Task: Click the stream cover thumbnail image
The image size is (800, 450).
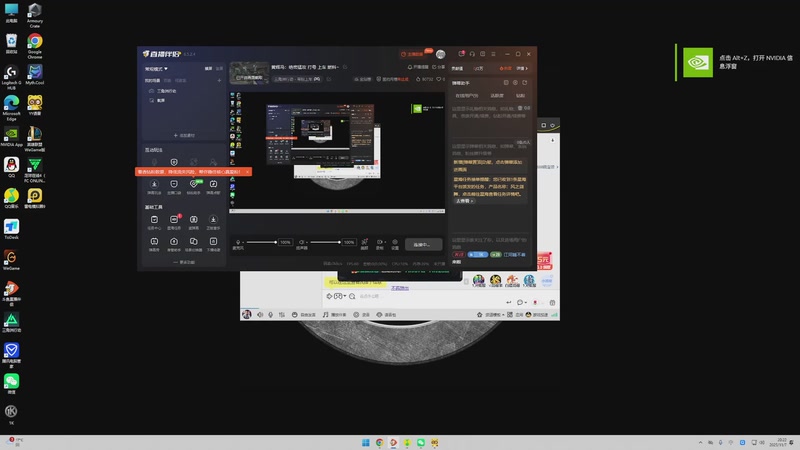Action: 249,73
